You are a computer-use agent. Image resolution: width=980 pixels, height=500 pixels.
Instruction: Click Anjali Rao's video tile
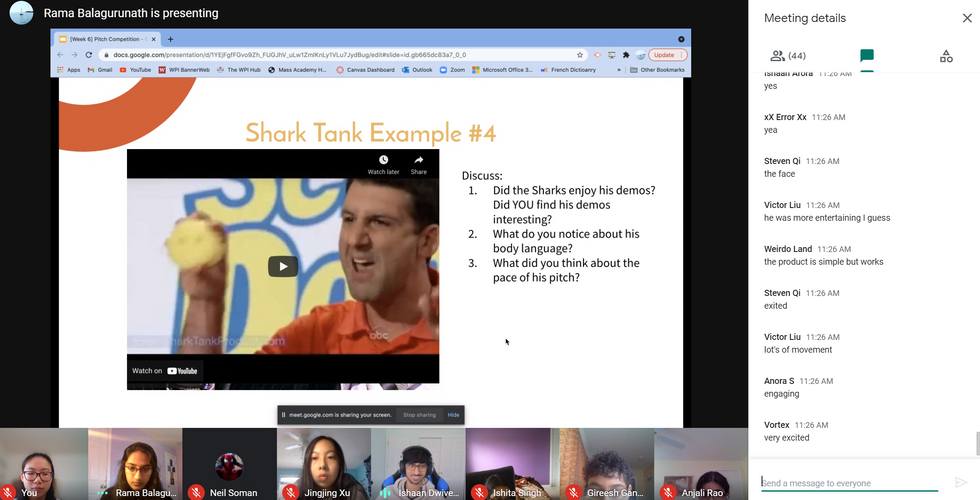(701, 464)
